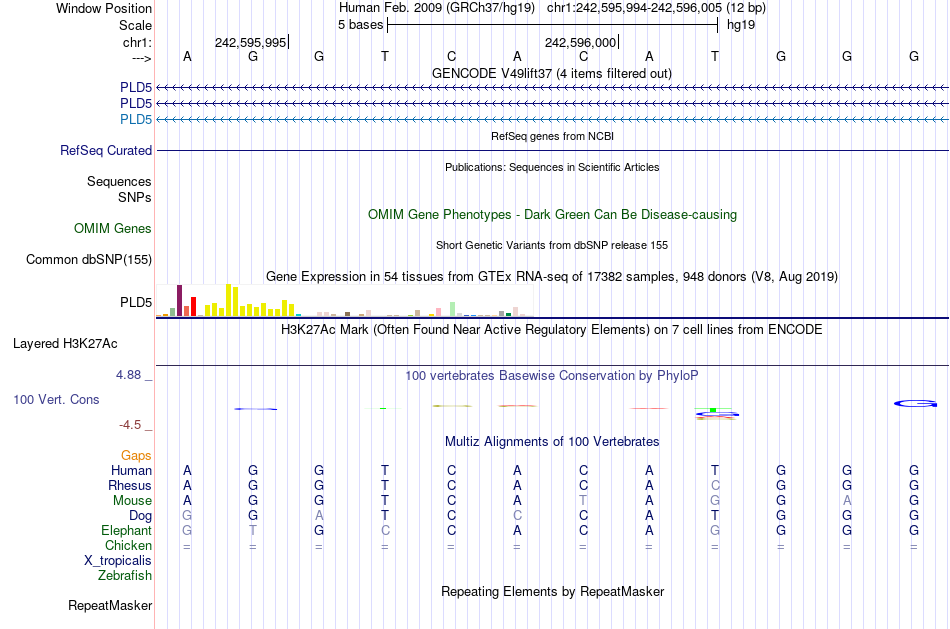Select the Mouse alignment row label
This screenshot has width=950, height=629.
point(132,501)
